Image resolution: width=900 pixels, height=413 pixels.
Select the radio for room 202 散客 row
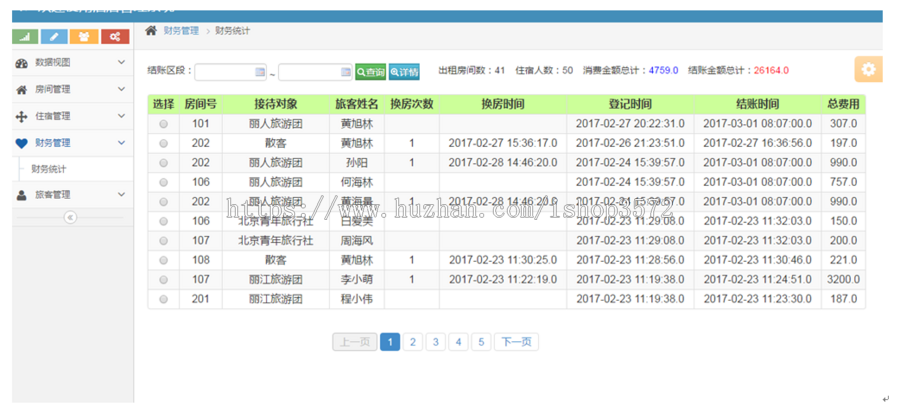tap(164, 143)
